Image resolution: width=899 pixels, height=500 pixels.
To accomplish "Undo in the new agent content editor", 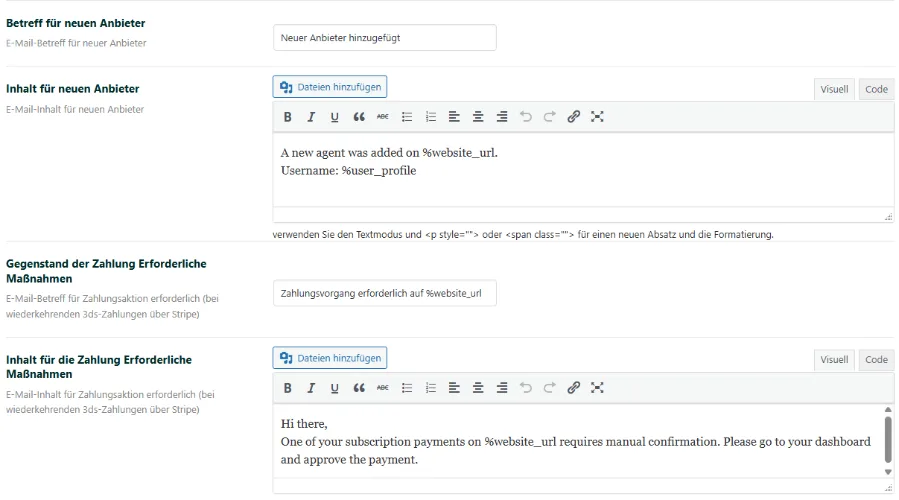I will tap(526, 117).
